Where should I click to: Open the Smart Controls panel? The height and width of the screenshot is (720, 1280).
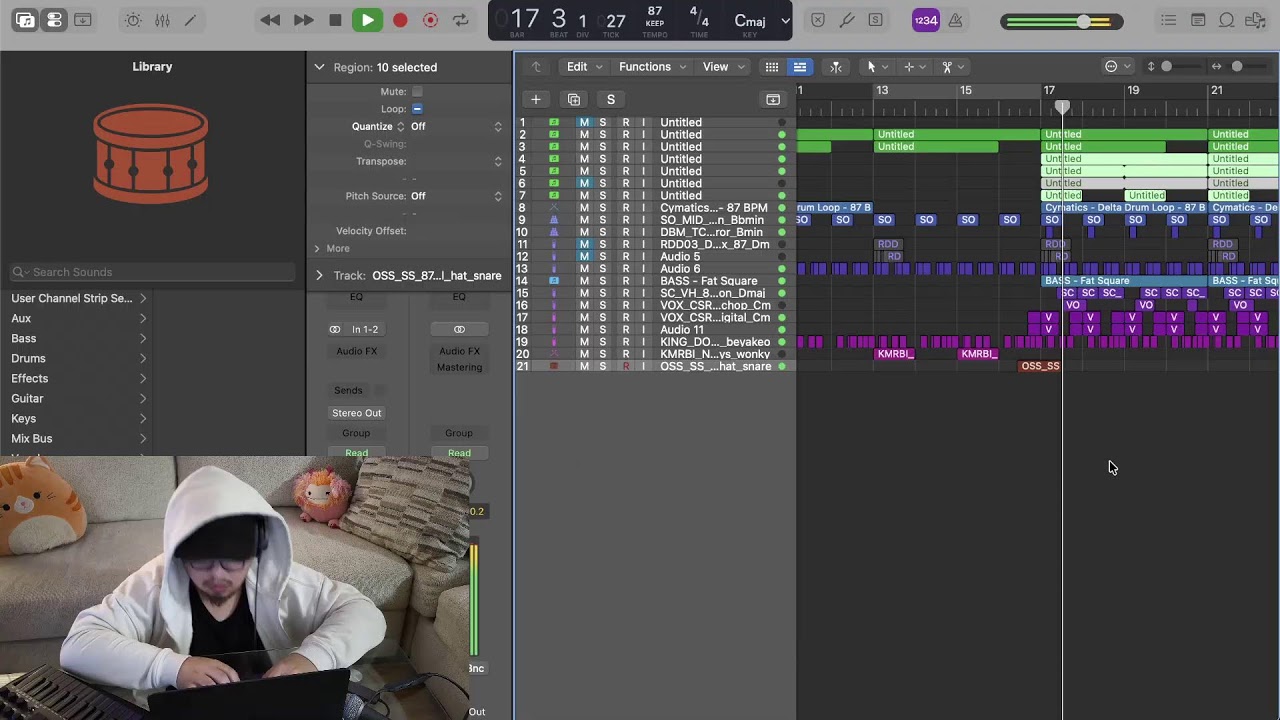click(x=133, y=20)
